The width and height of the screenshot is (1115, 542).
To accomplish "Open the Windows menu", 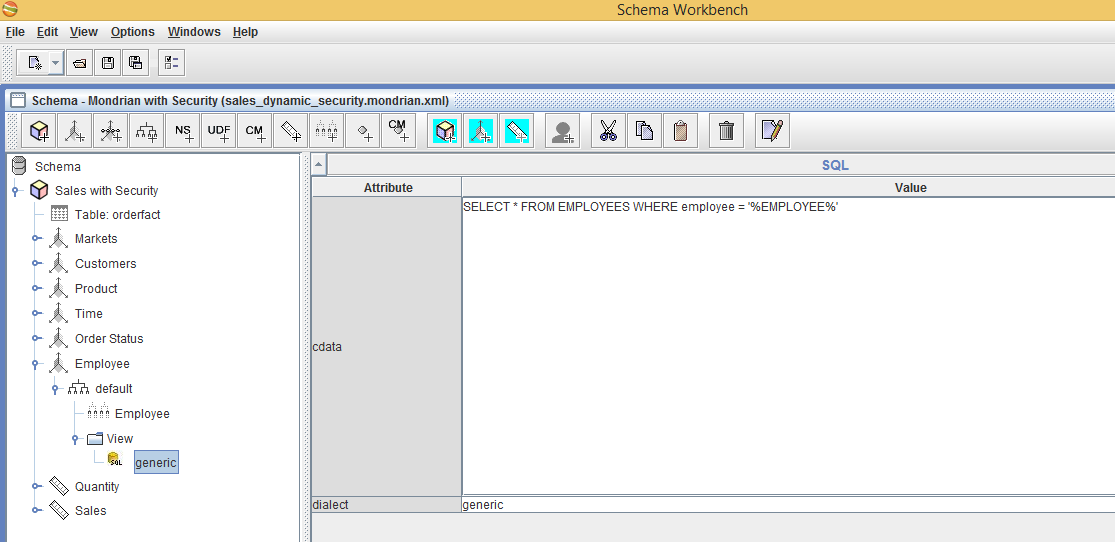I will click(x=194, y=32).
